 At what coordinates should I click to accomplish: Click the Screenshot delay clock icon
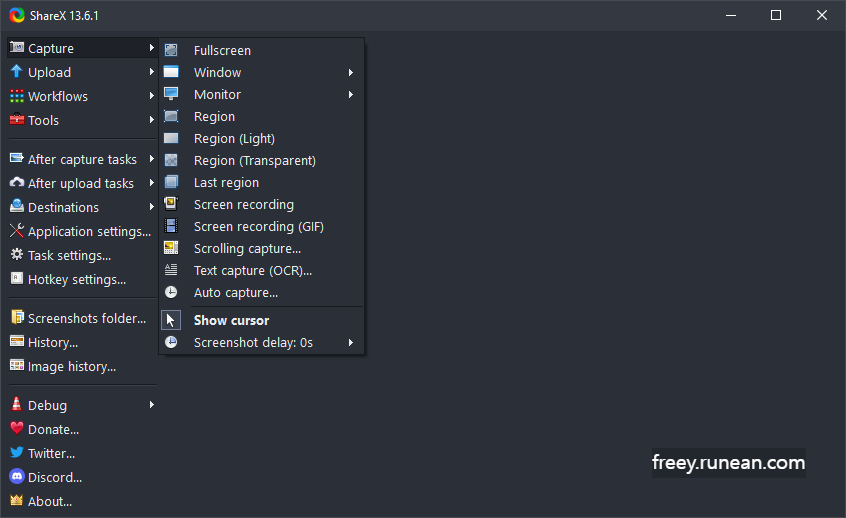point(171,342)
